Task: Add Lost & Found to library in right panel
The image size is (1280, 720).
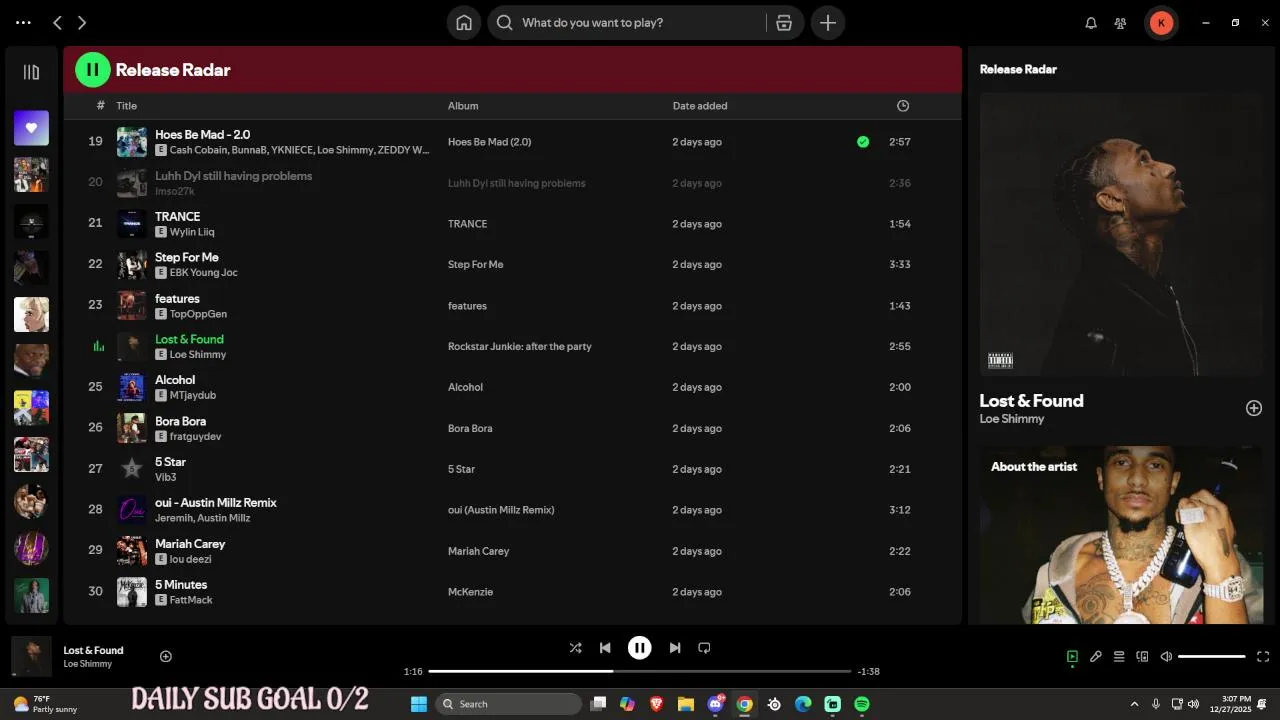Action: [1254, 408]
